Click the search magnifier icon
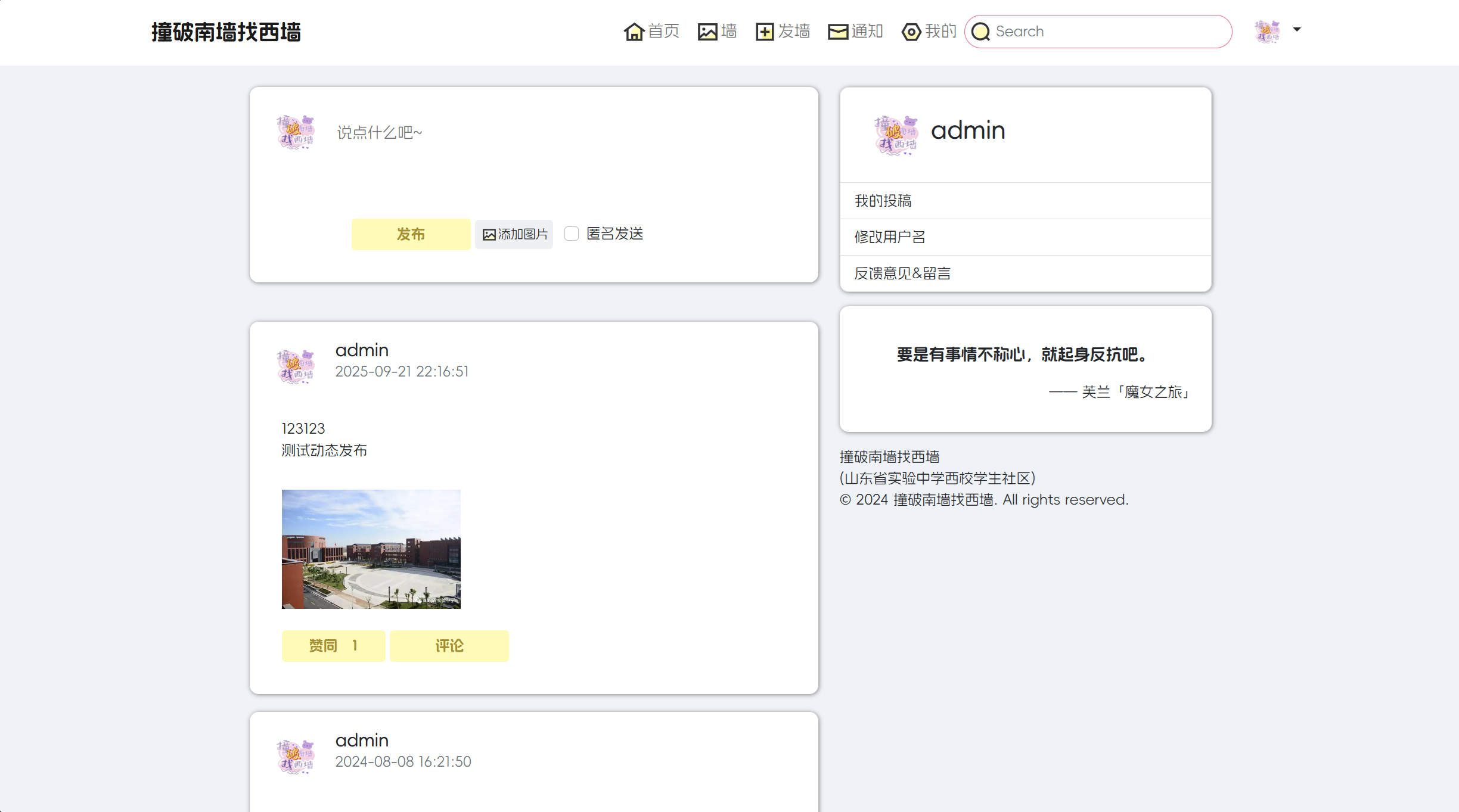This screenshot has width=1459, height=812. (x=980, y=31)
